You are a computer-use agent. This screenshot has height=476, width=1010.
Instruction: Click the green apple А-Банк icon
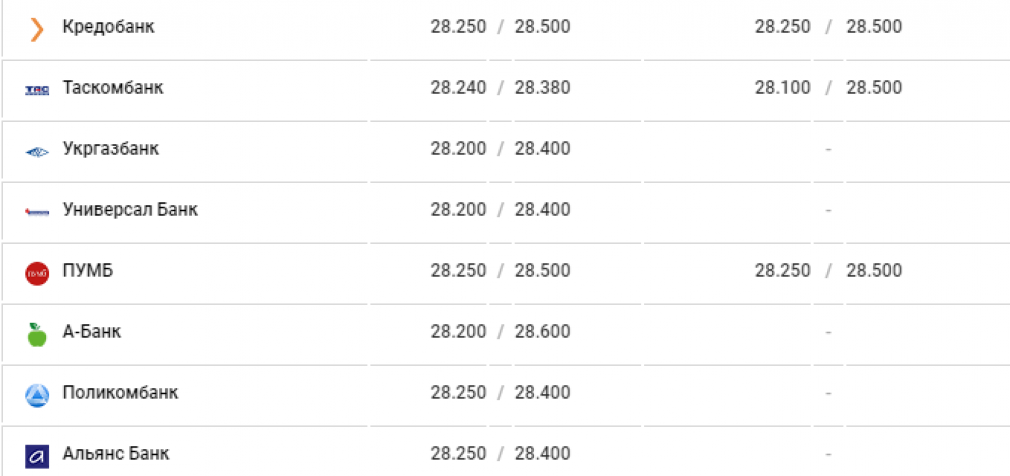coord(37,334)
